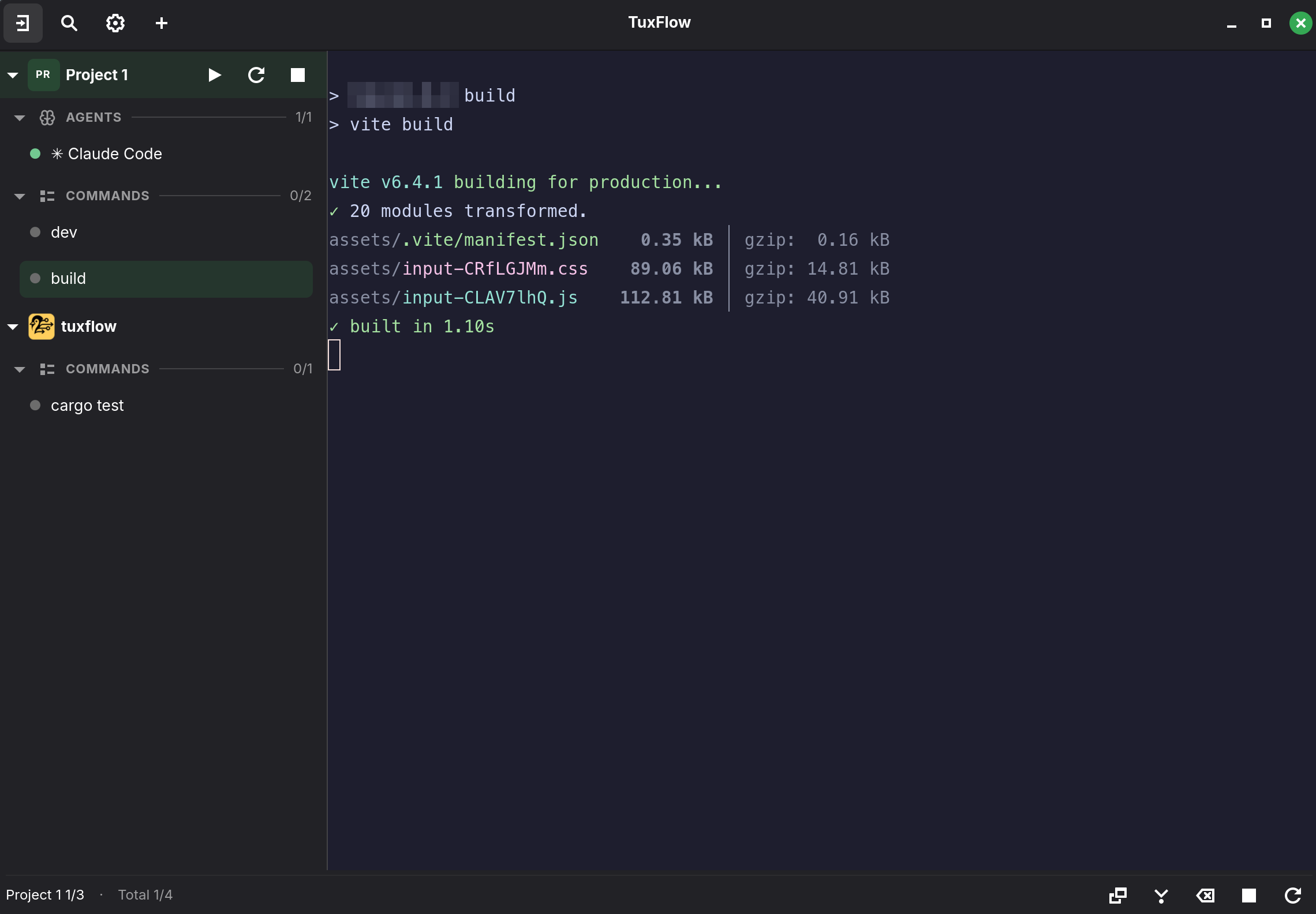Click Total 1/4 in status bar

pos(145,895)
